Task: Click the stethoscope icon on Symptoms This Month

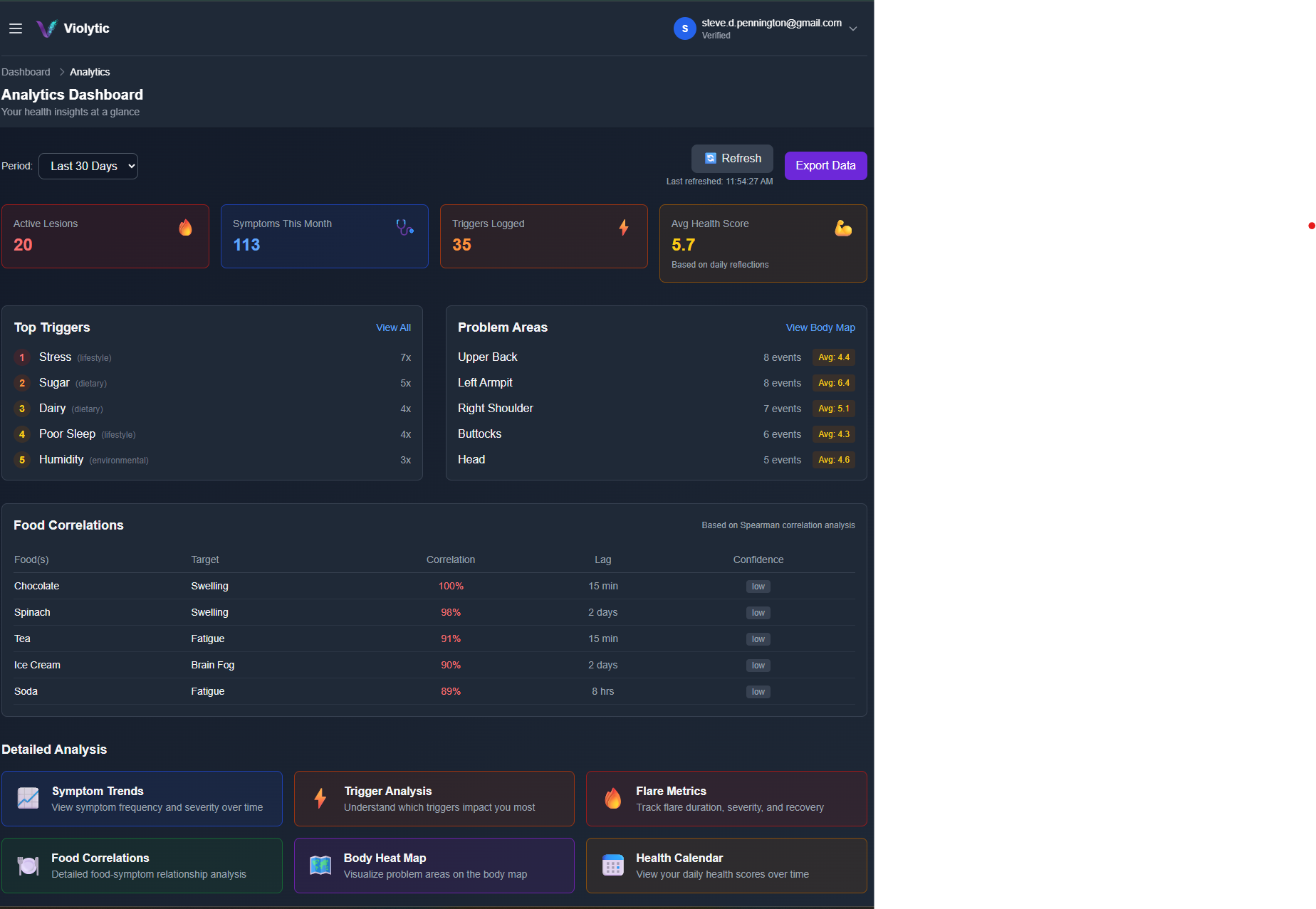Action: 404,228
